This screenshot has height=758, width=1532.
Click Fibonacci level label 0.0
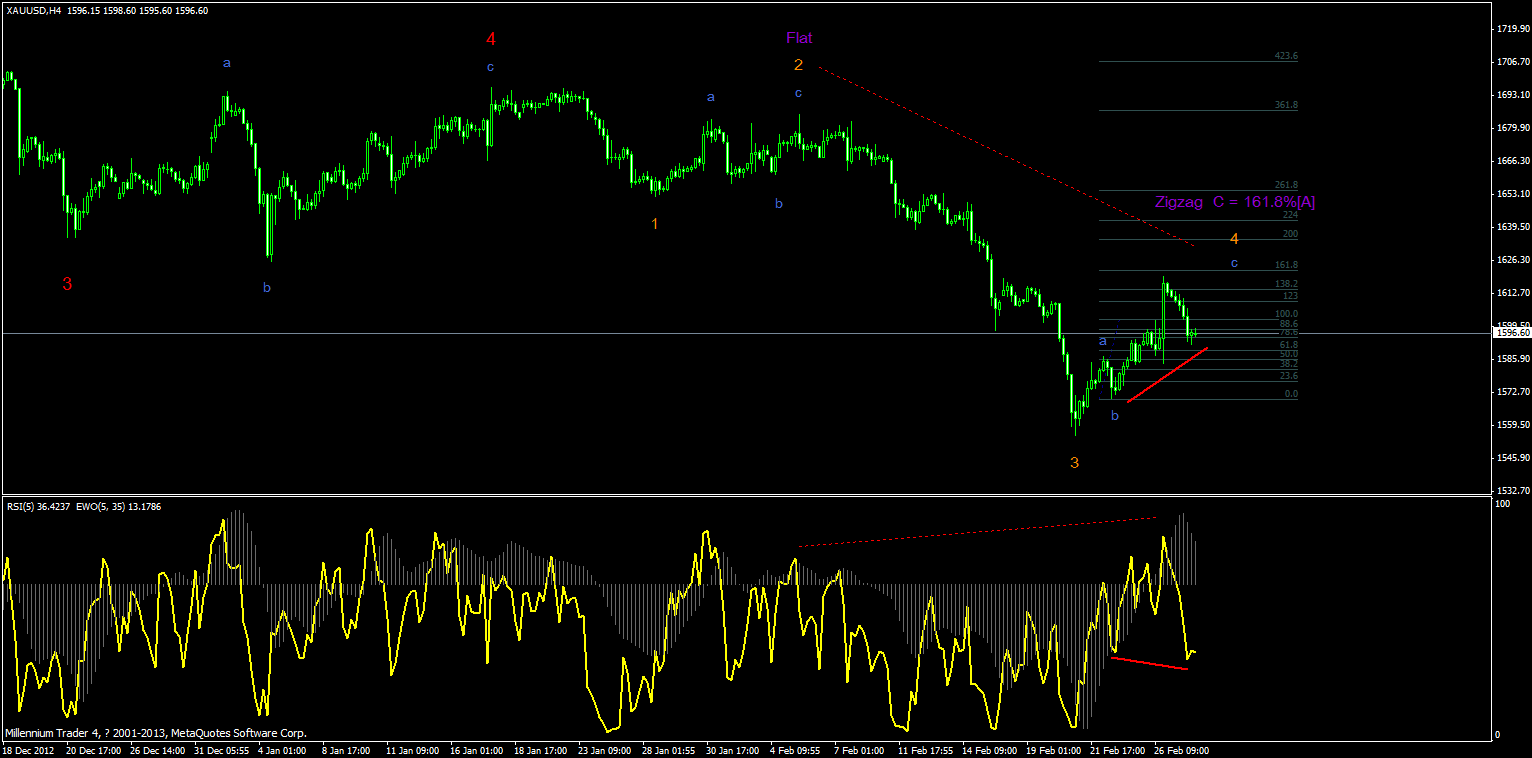1291,394
